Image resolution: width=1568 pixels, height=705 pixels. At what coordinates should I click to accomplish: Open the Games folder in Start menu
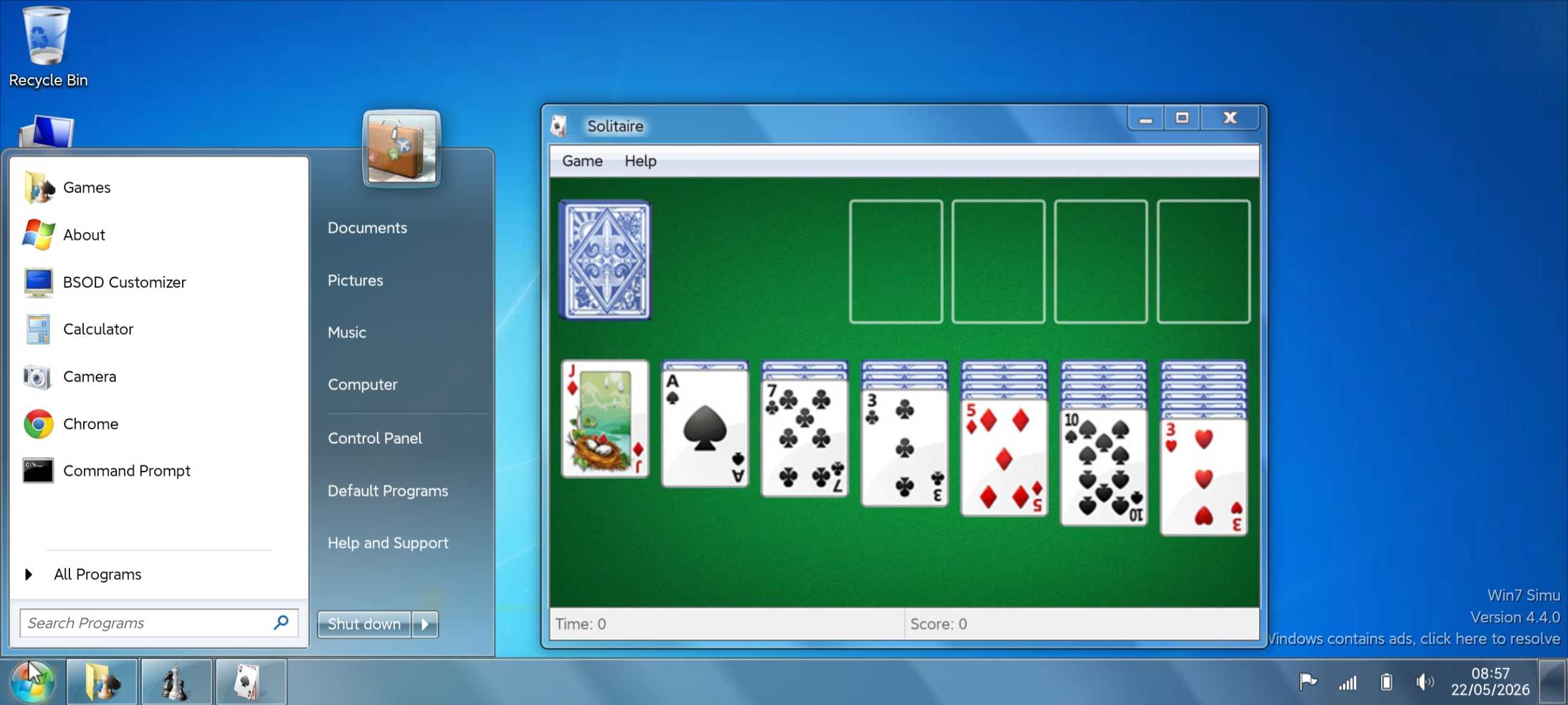click(x=86, y=187)
